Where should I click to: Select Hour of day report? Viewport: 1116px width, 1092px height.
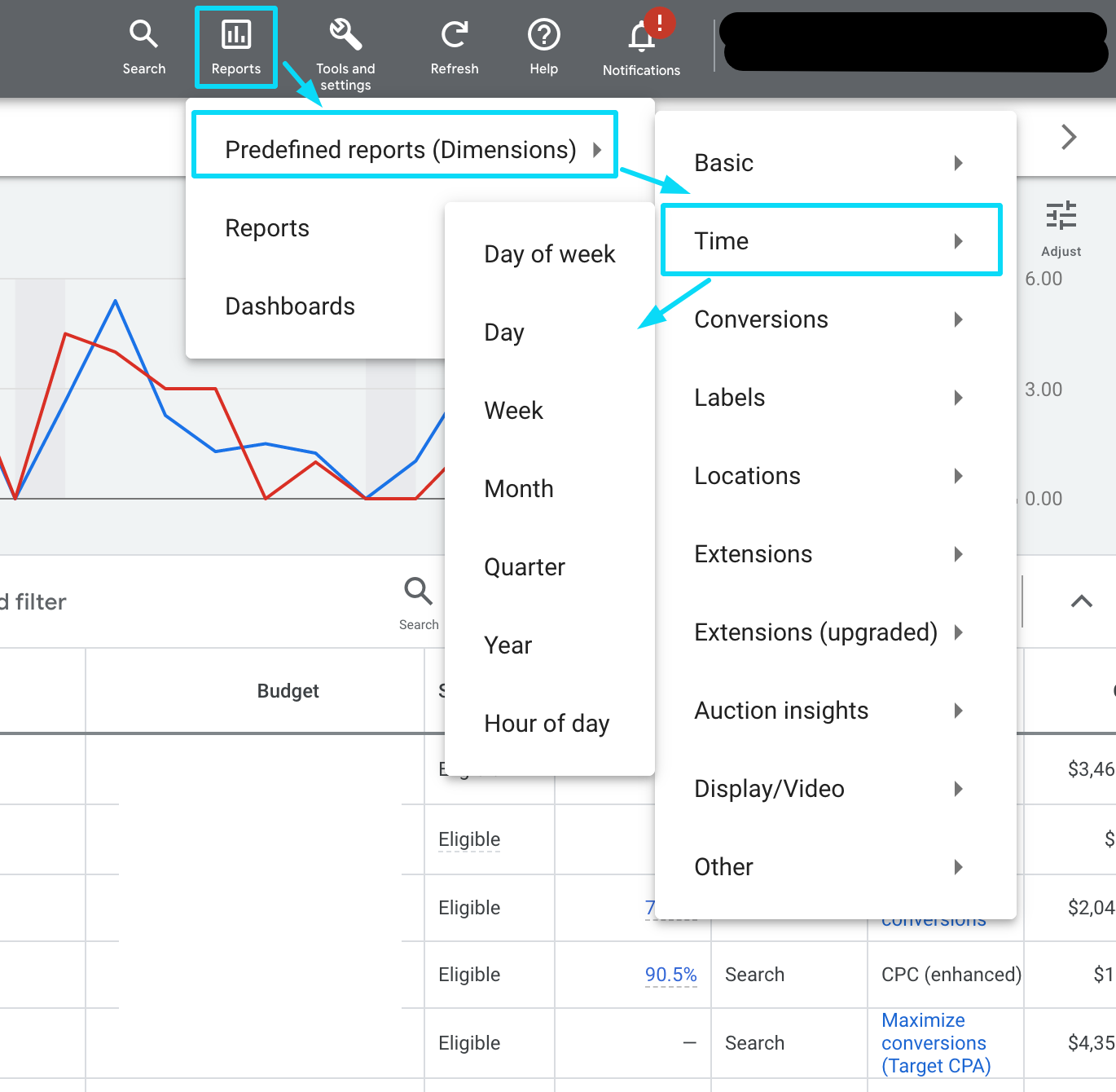click(547, 724)
